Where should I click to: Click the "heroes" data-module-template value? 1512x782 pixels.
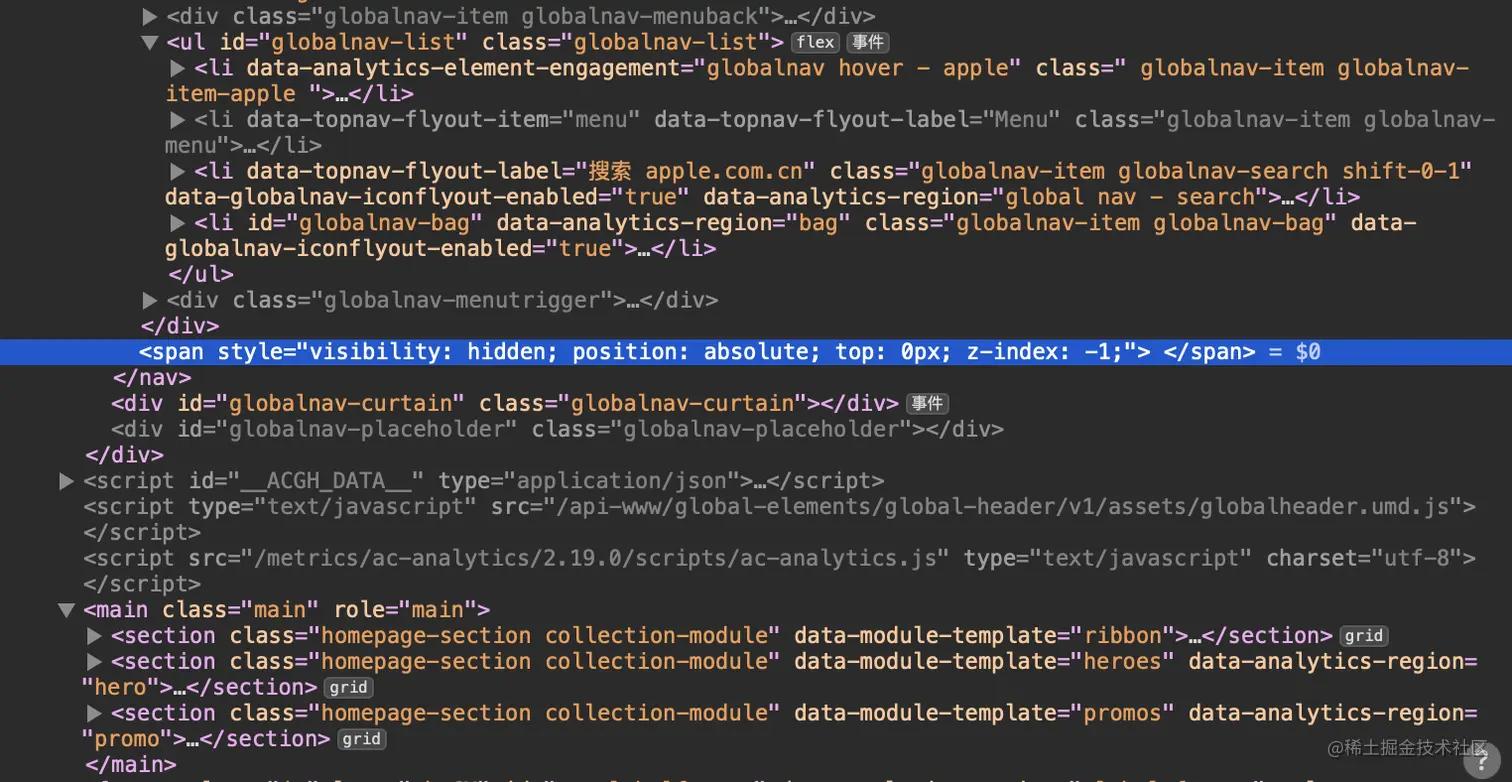(1123, 662)
